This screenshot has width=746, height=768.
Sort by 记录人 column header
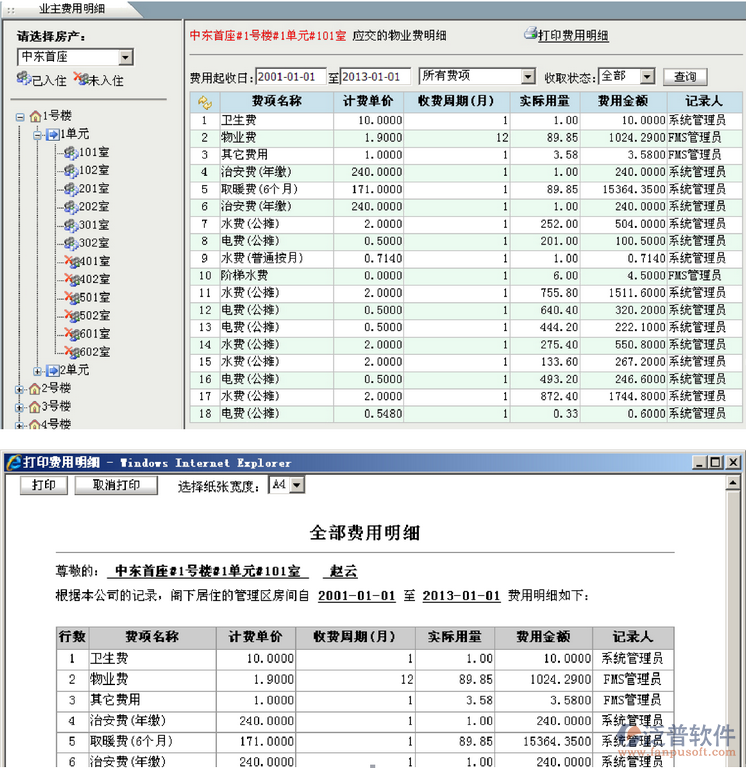[704, 101]
